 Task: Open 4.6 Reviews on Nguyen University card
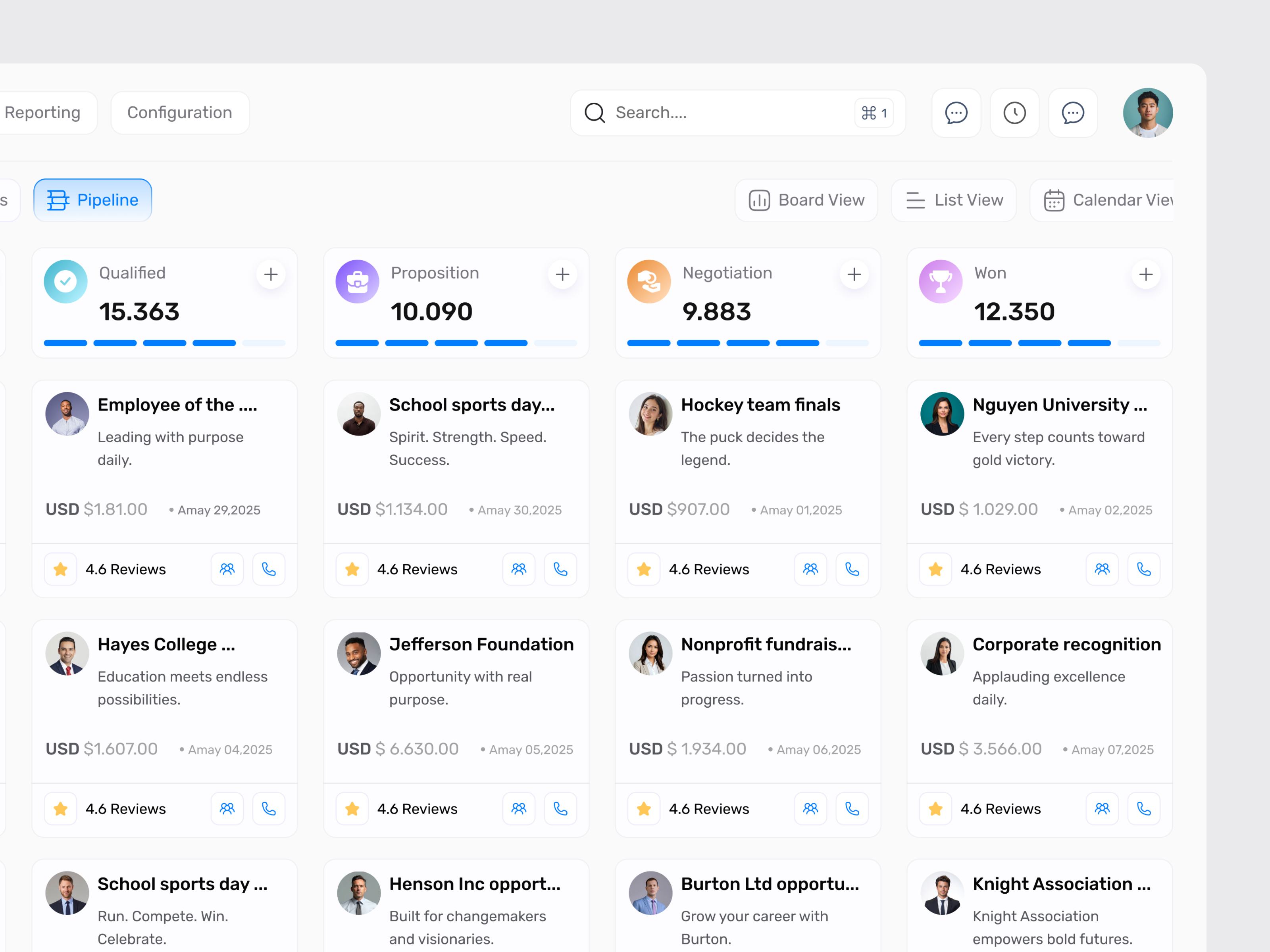1001,569
